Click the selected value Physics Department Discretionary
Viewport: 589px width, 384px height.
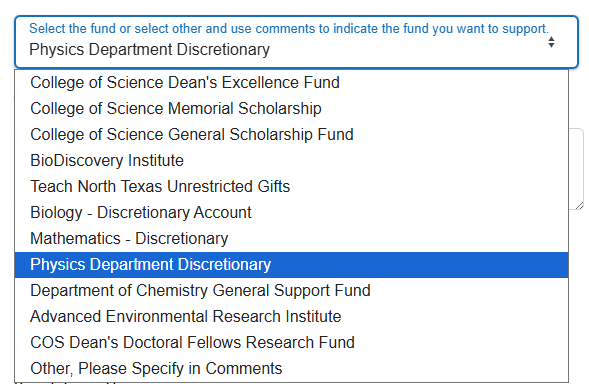pyautogui.click(x=150, y=50)
